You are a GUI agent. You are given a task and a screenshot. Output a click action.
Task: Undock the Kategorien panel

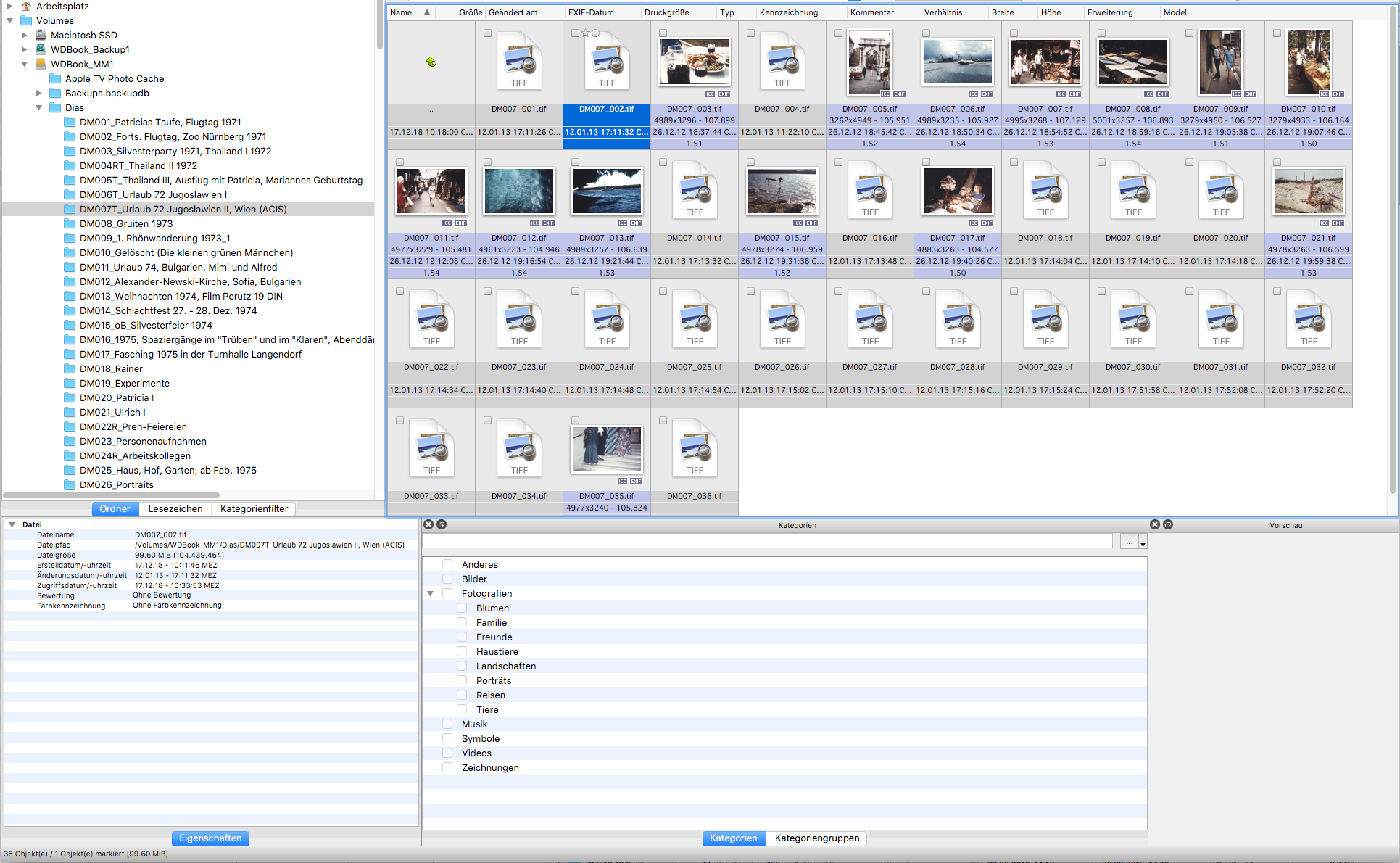[442, 524]
